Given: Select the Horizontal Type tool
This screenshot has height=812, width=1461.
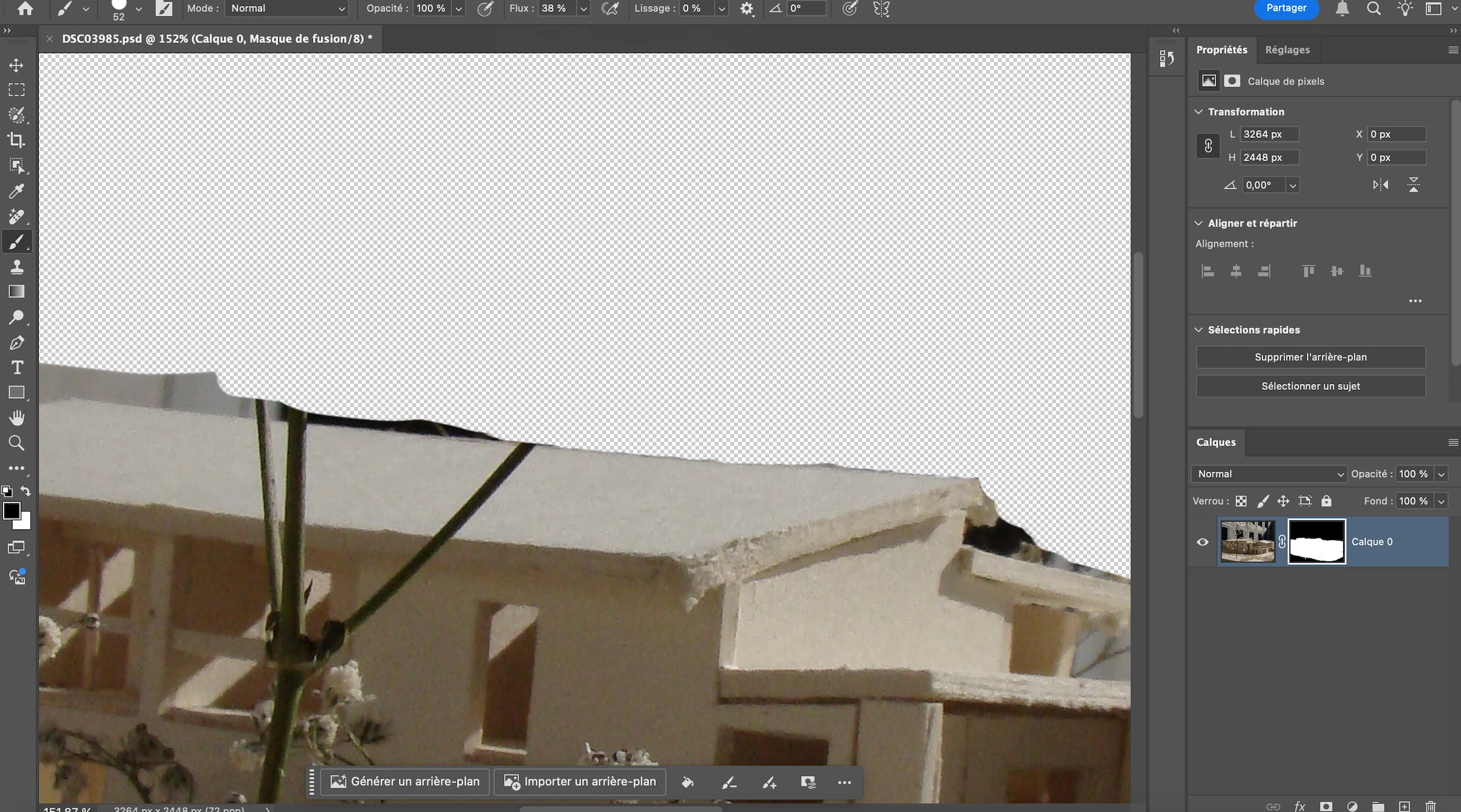Looking at the screenshot, I should pyautogui.click(x=16, y=368).
